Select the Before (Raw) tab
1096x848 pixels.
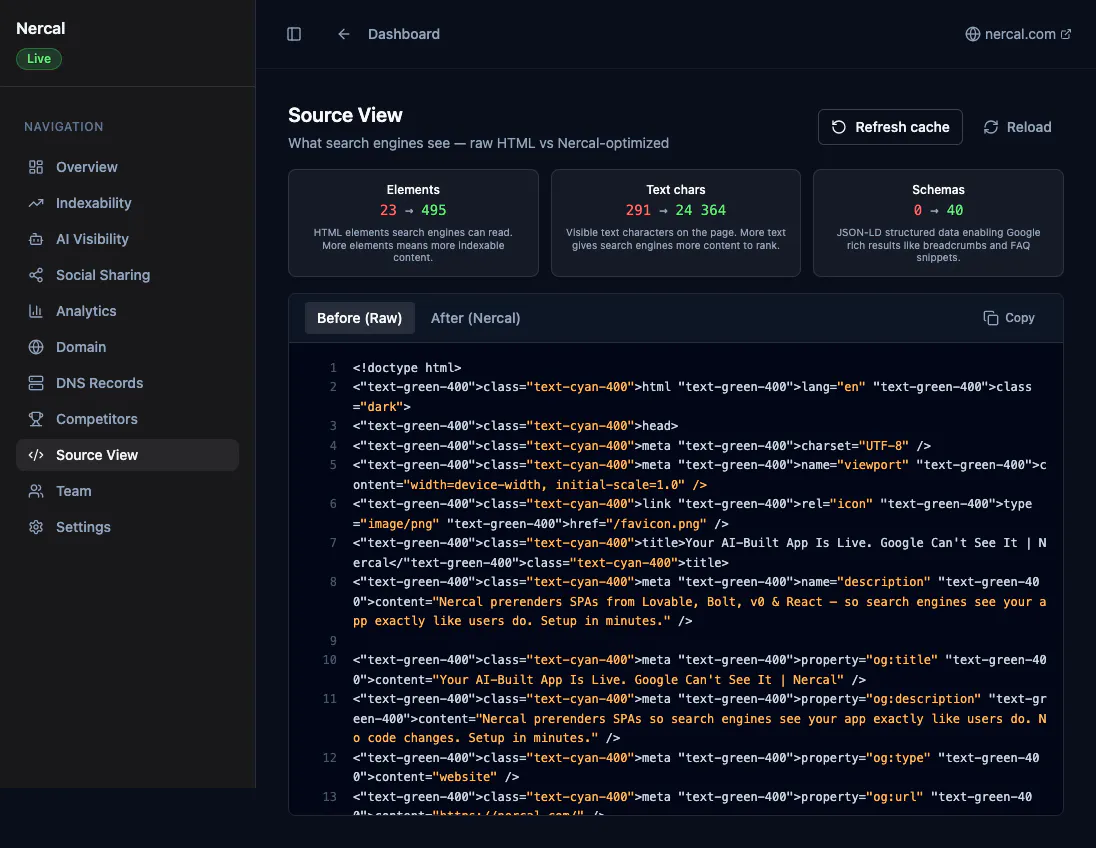[359, 318]
